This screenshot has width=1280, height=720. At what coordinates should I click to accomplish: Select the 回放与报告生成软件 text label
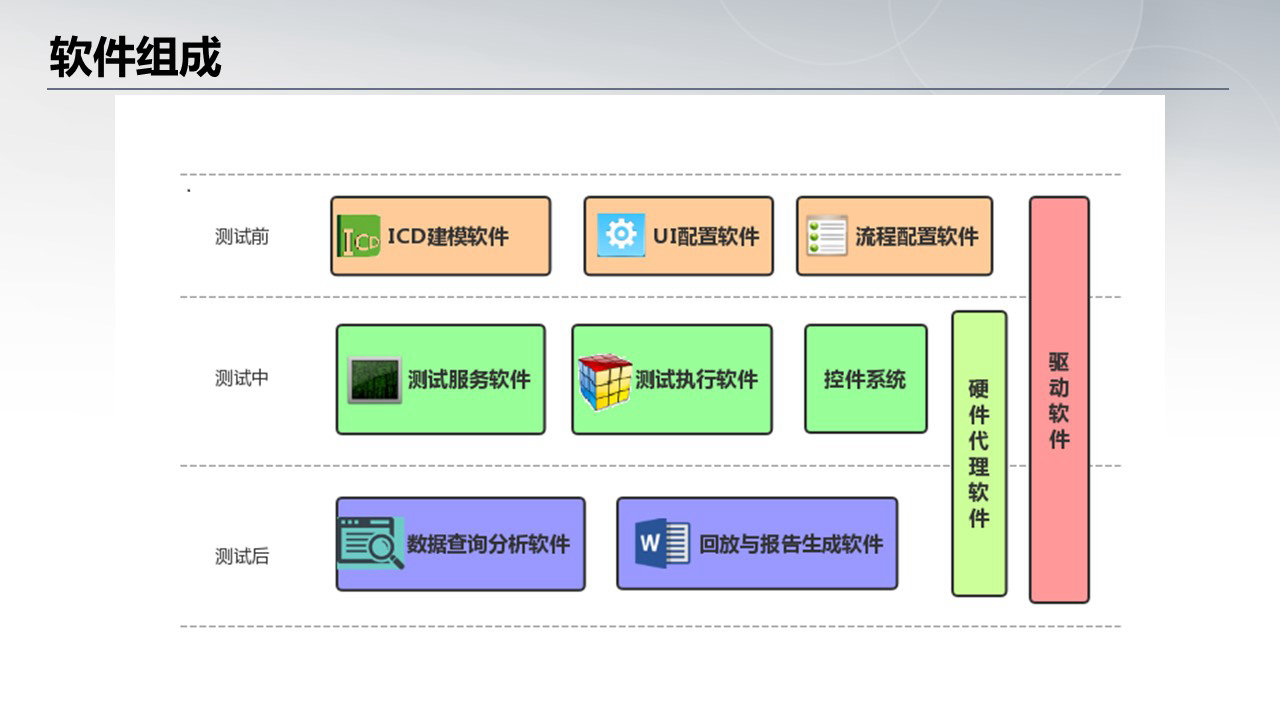click(x=791, y=544)
